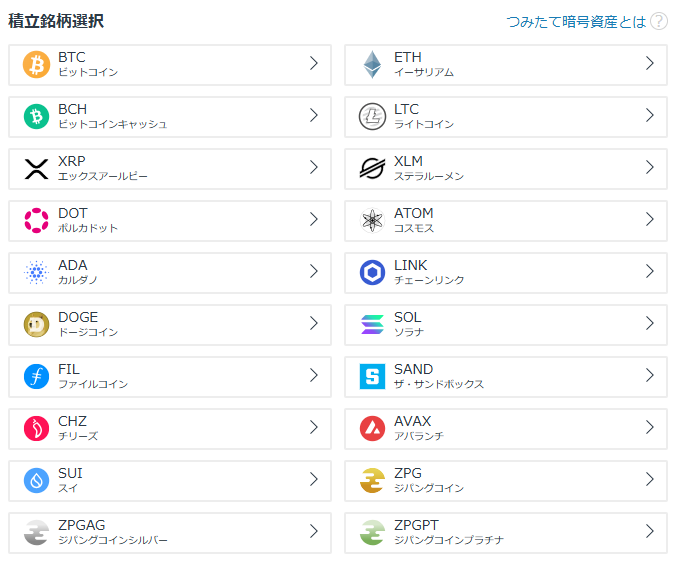Click the Solana SOL striped icon
The image size is (674, 563).
point(372,324)
